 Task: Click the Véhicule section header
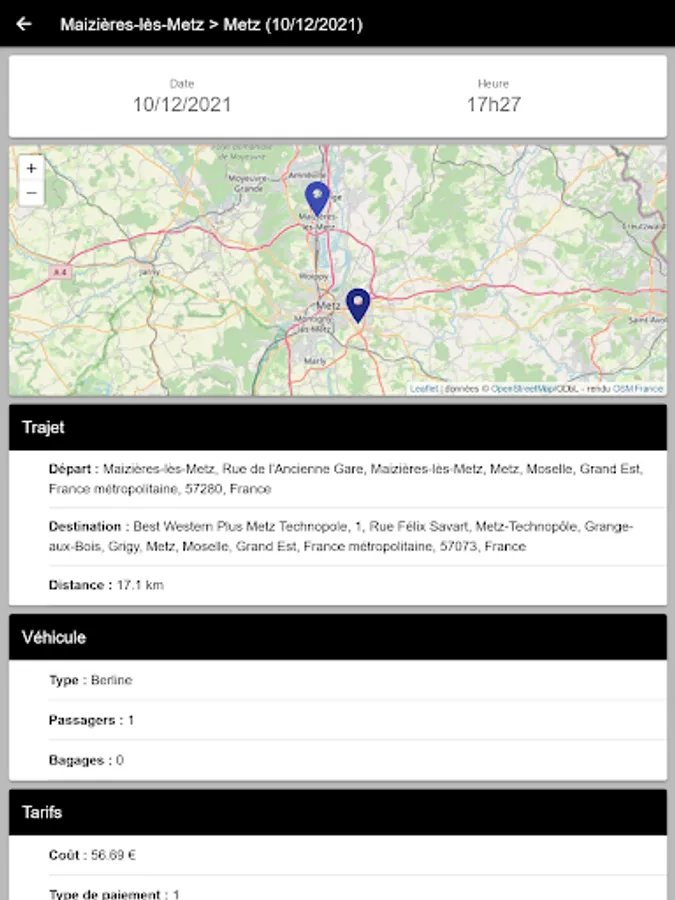[x=338, y=637]
